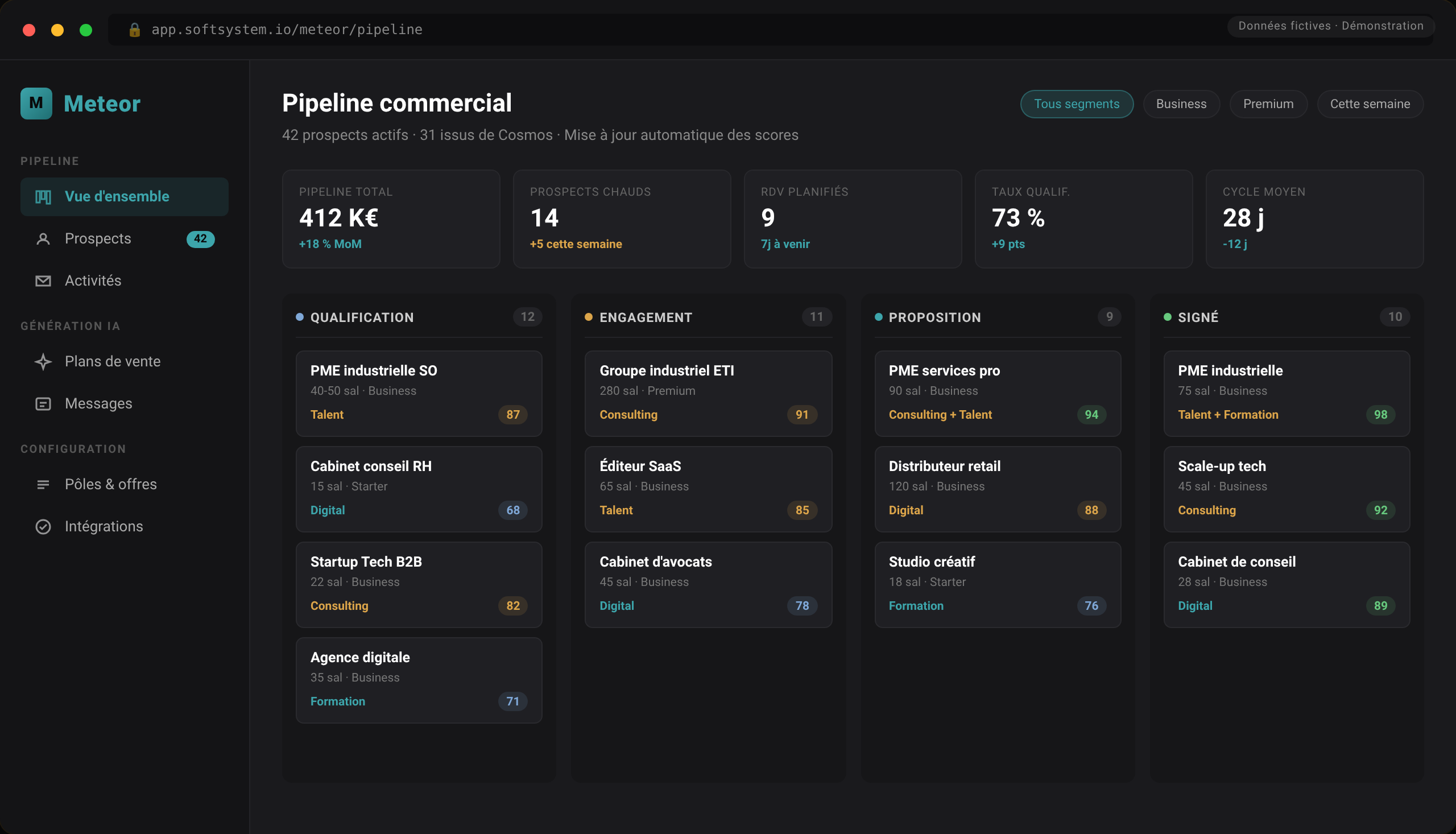The image size is (1456, 834).
Task: Go to Activités in sidebar
Action: coord(124,280)
